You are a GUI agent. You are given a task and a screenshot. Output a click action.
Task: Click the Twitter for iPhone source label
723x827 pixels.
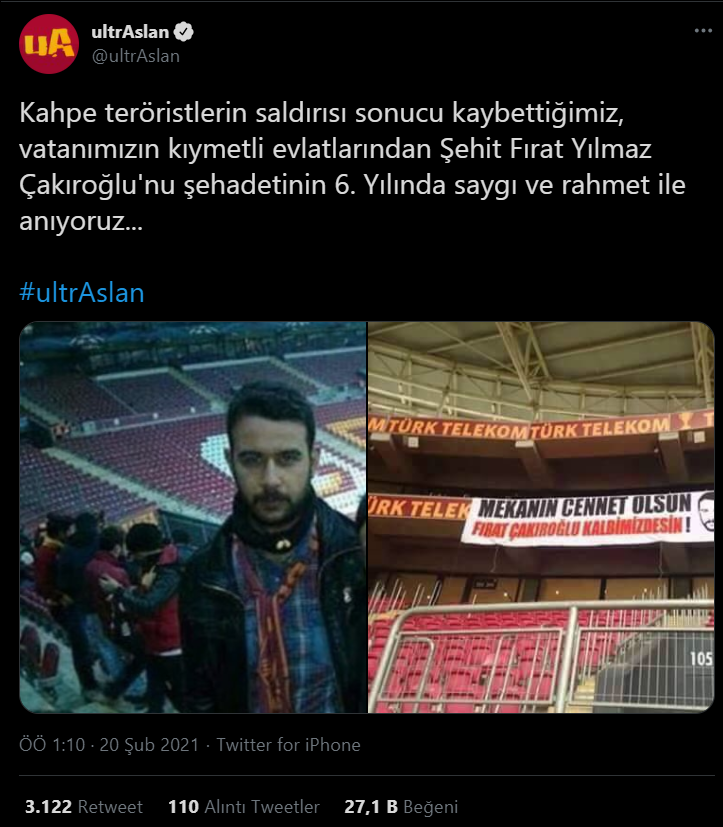(288, 745)
